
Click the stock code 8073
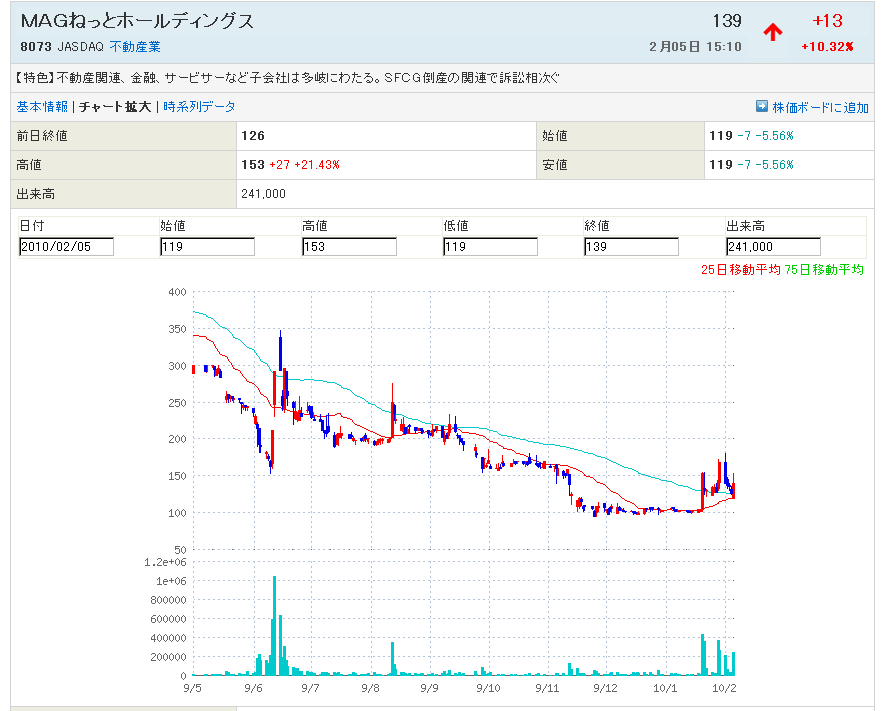36,47
